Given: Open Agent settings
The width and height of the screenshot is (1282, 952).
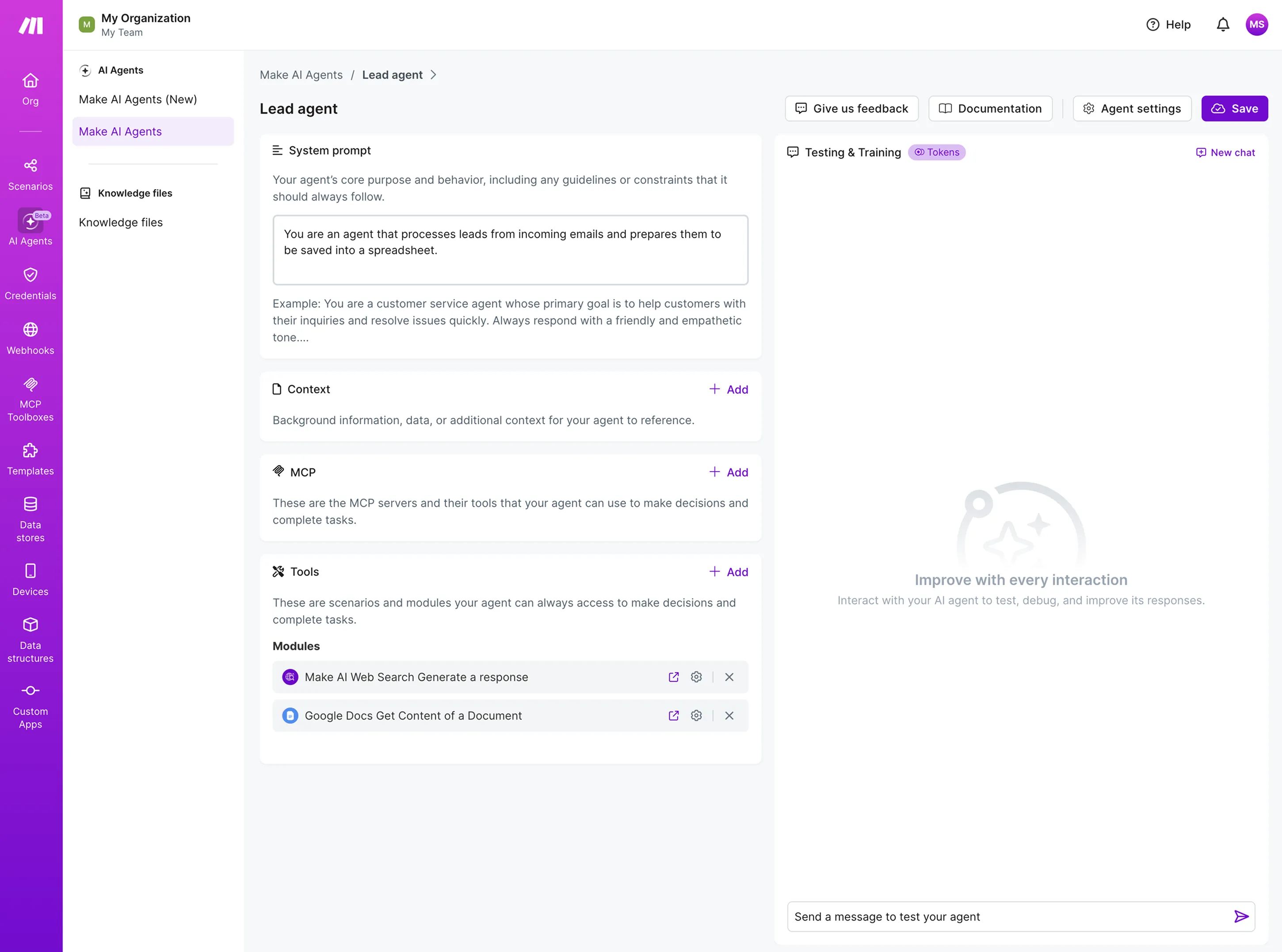Looking at the screenshot, I should [x=1132, y=108].
